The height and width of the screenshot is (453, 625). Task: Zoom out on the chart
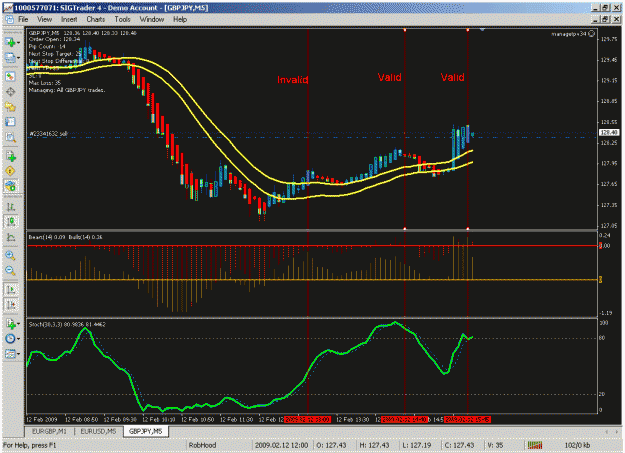tap(10, 271)
